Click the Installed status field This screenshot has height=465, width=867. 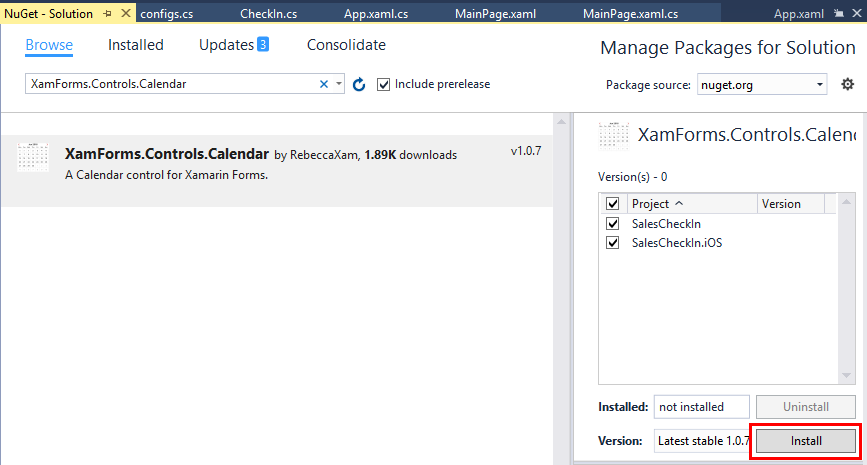pyautogui.click(x=702, y=407)
